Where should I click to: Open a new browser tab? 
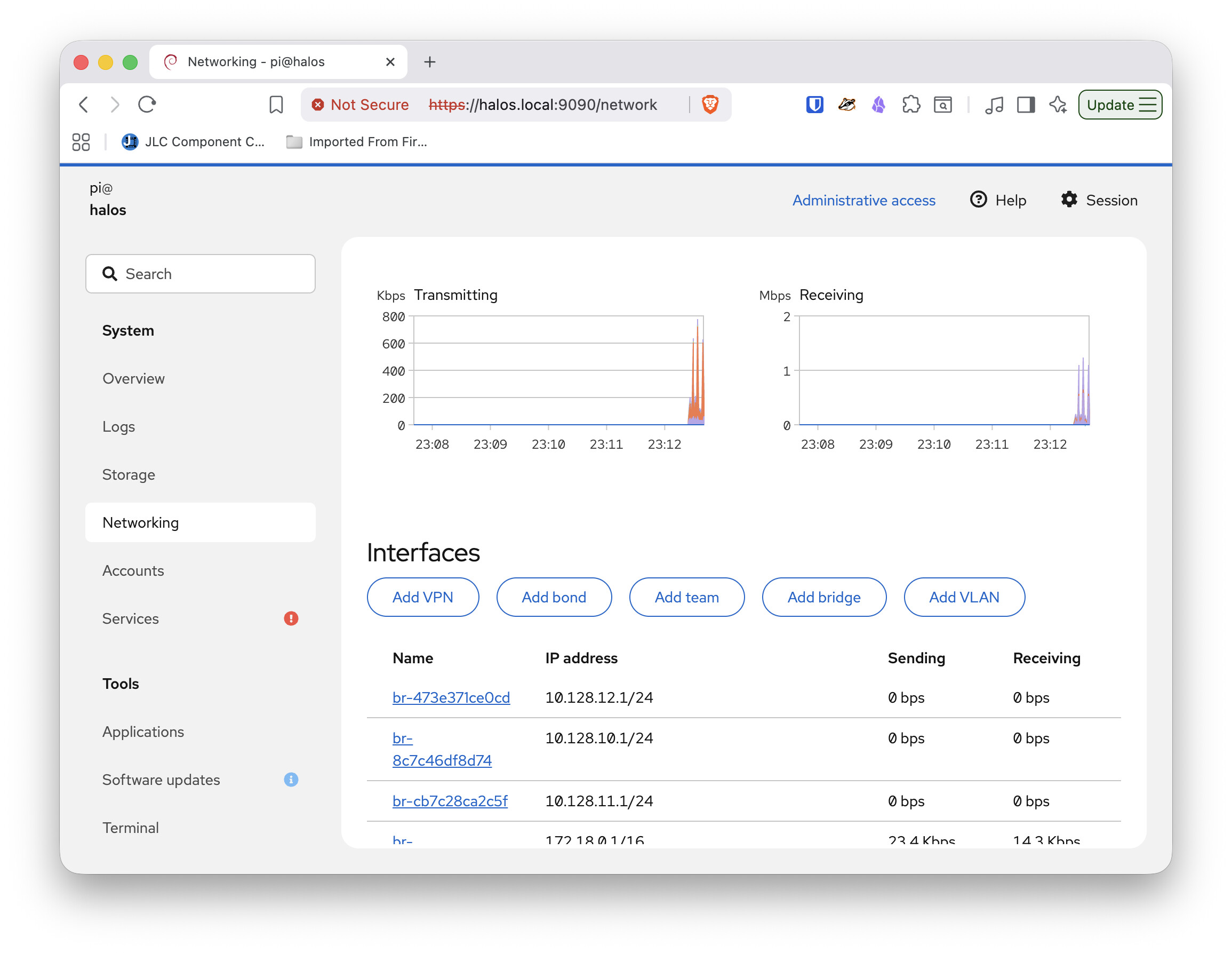[430, 61]
